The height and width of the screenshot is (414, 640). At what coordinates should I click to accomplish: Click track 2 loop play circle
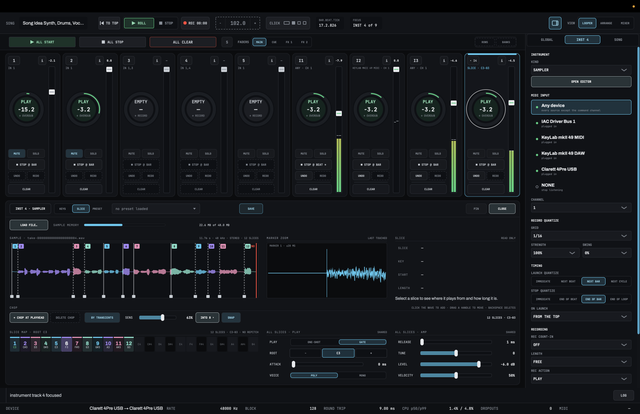click(x=84, y=109)
